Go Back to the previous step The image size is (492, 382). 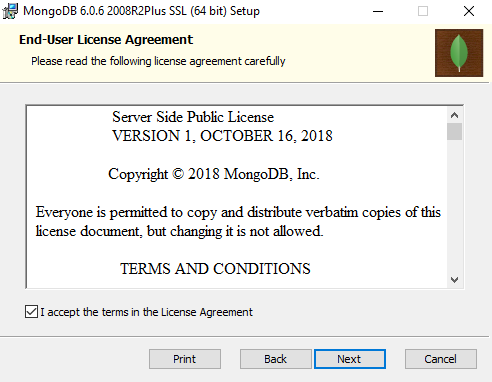pos(275,359)
